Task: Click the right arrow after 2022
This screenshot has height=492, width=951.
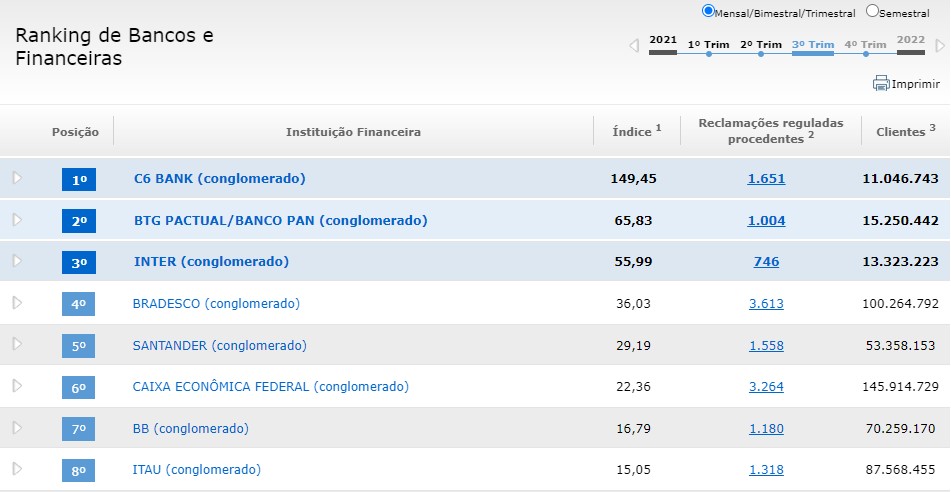Action: click(940, 46)
